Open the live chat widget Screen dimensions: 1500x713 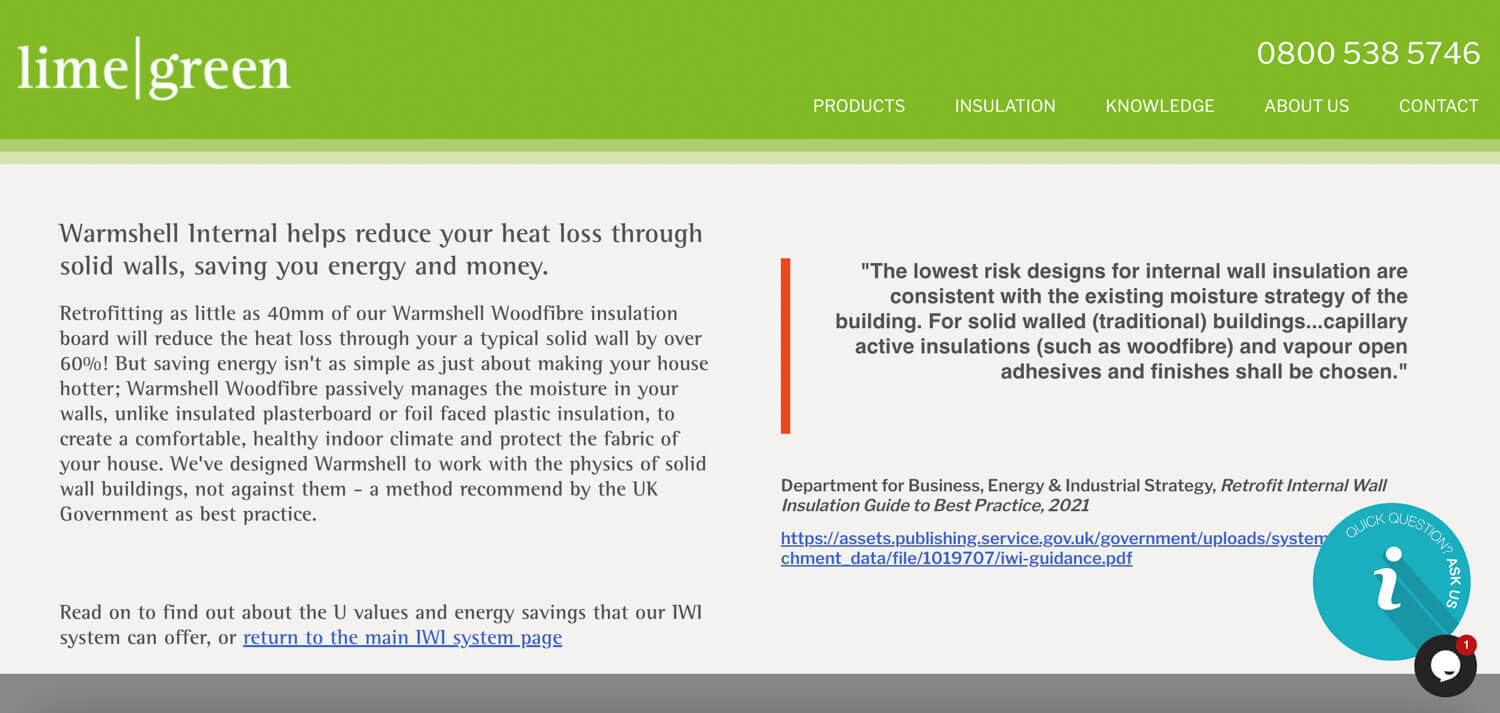coord(1445,666)
